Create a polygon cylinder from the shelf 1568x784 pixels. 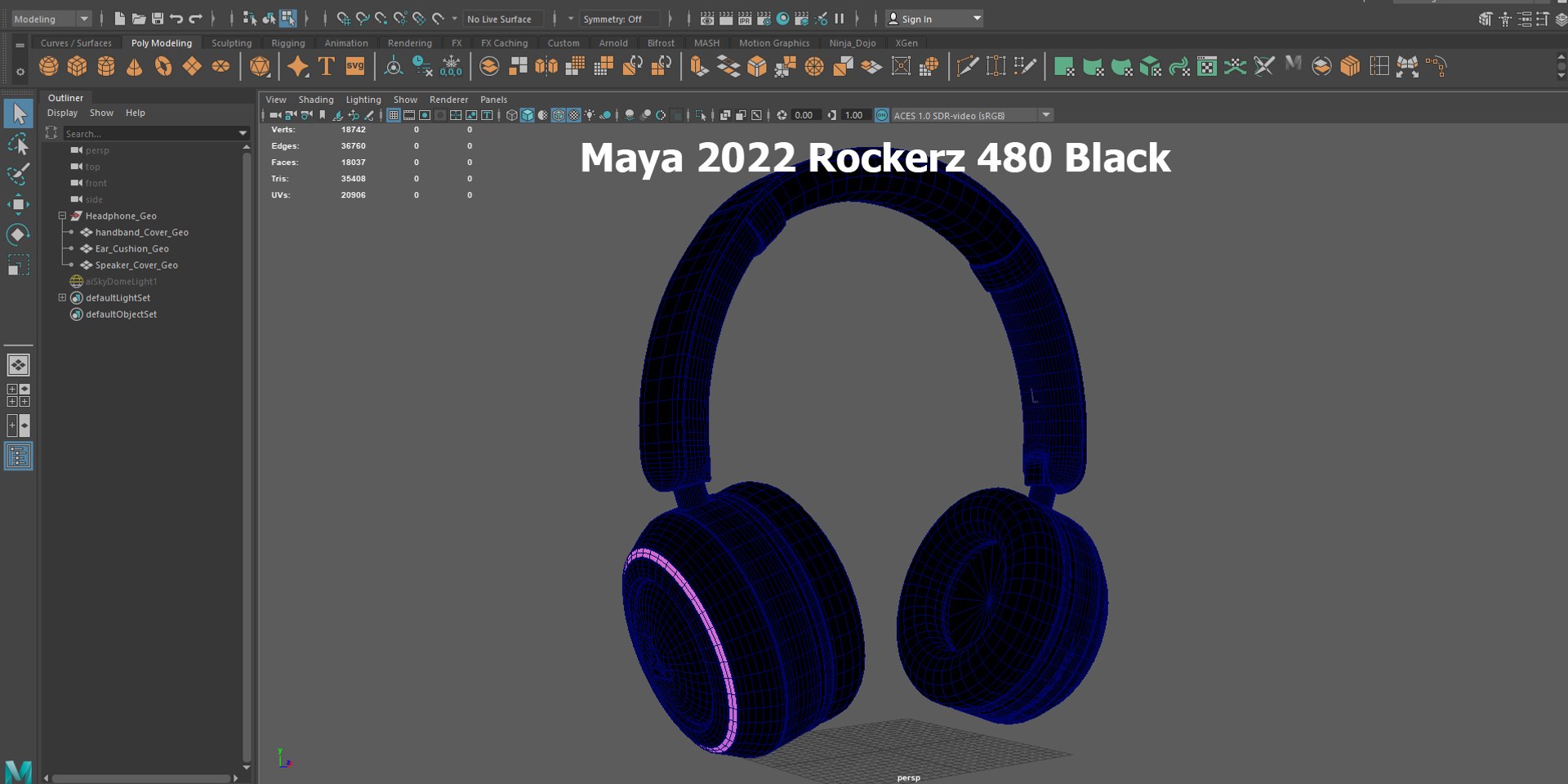(106, 66)
